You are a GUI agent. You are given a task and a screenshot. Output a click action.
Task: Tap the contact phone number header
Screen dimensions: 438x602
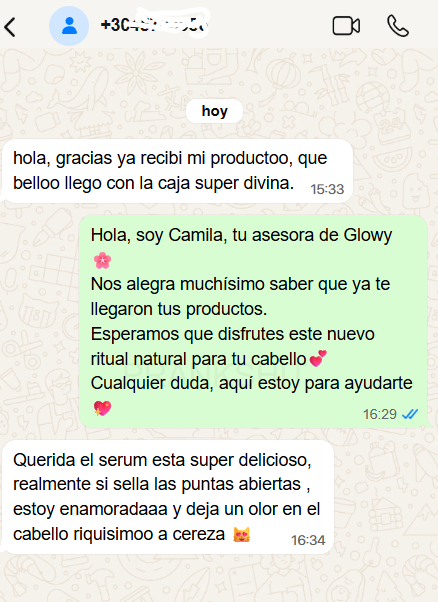155,25
